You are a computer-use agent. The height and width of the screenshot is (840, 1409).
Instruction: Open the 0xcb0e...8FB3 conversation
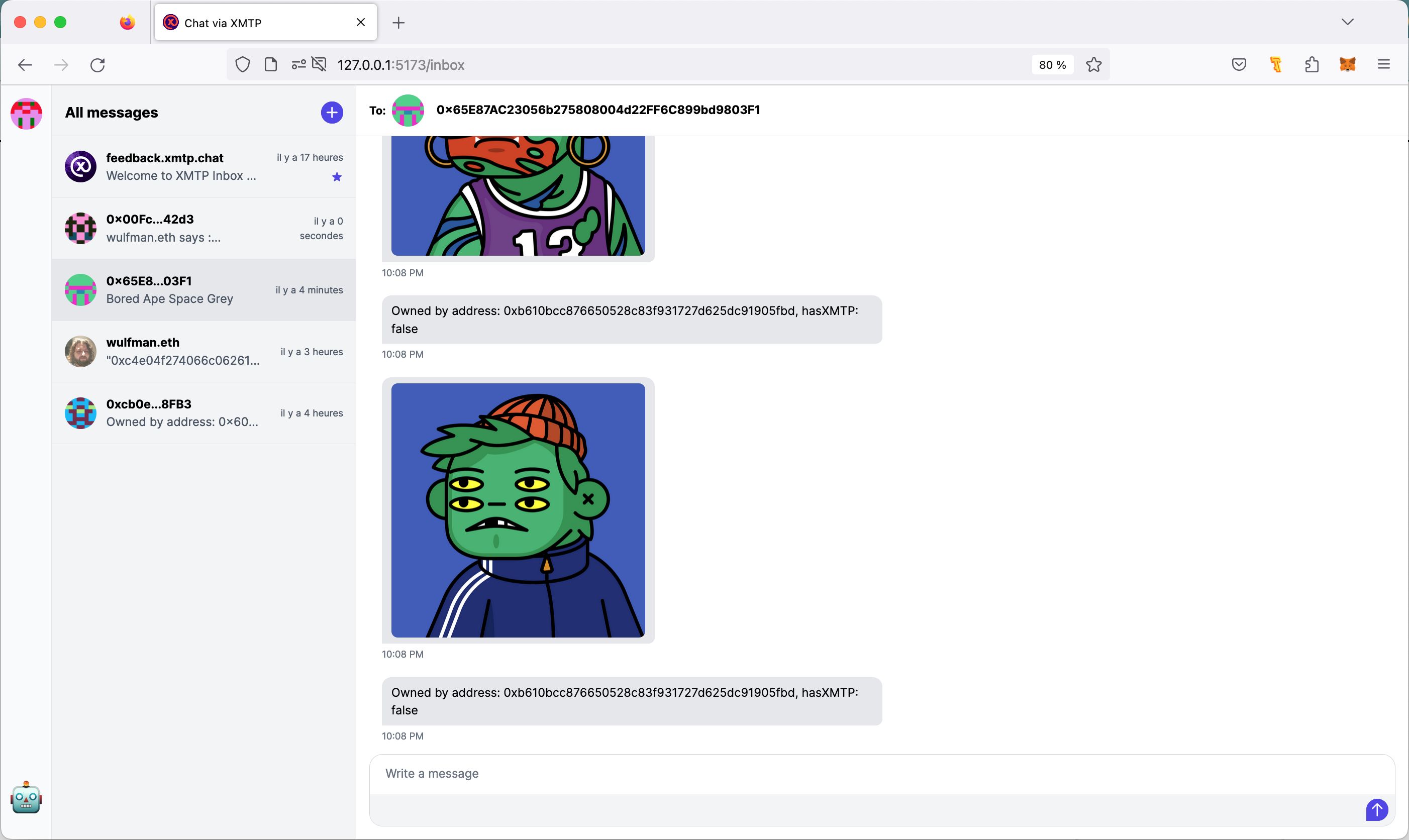(x=204, y=413)
